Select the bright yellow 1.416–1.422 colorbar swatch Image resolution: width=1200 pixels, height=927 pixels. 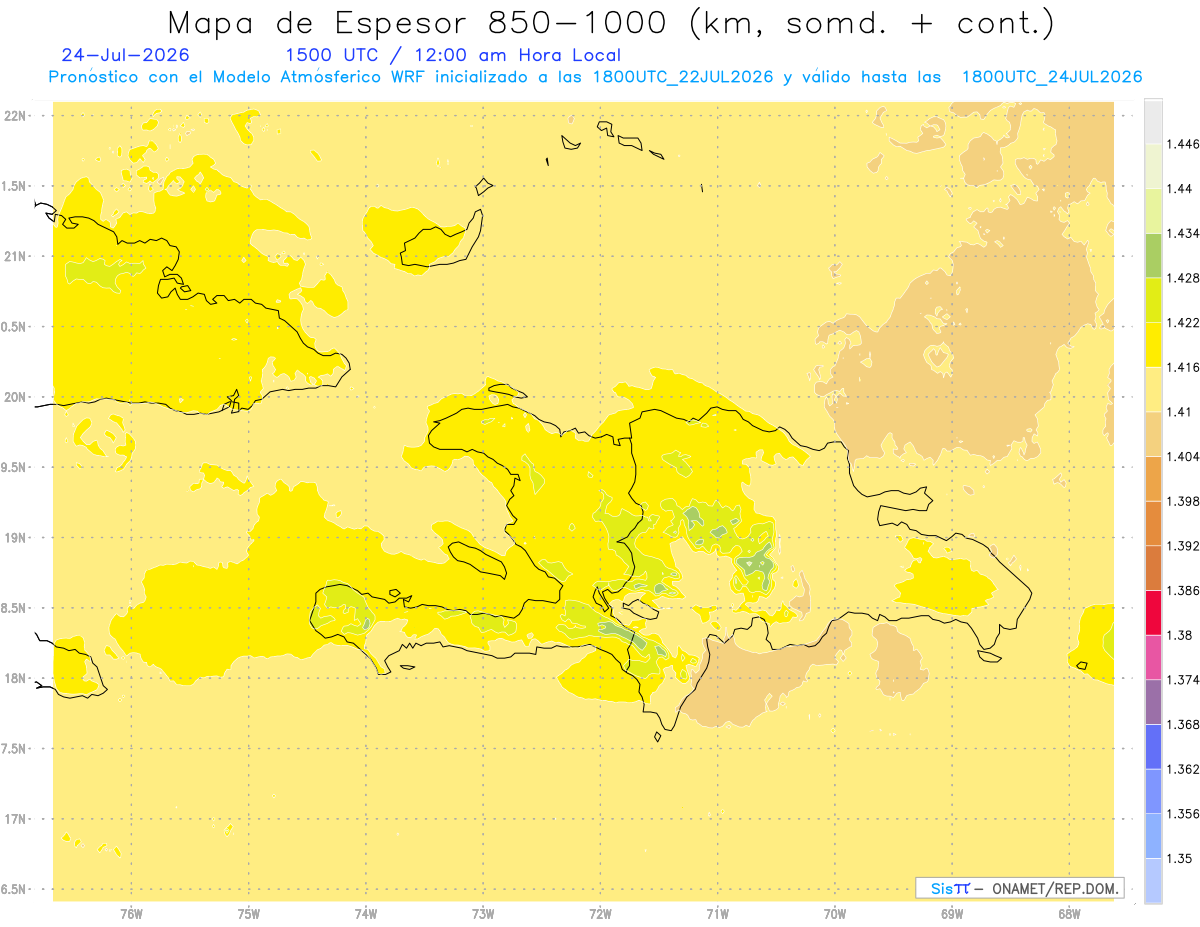[1153, 345]
